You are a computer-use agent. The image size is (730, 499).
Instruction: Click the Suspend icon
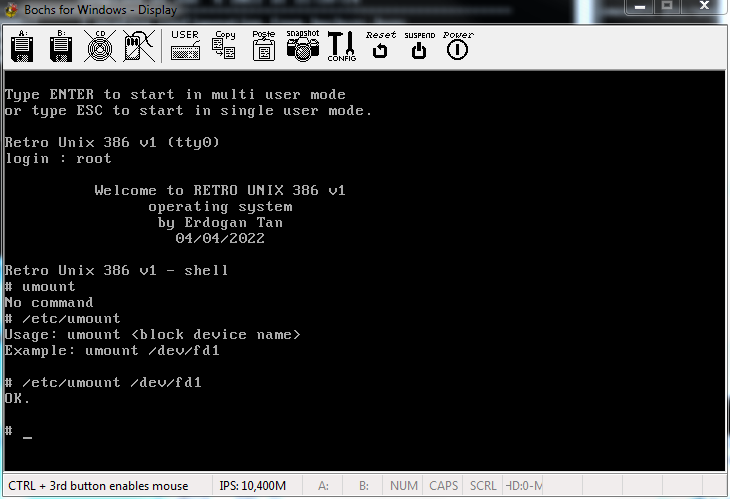(x=419, y=46)
